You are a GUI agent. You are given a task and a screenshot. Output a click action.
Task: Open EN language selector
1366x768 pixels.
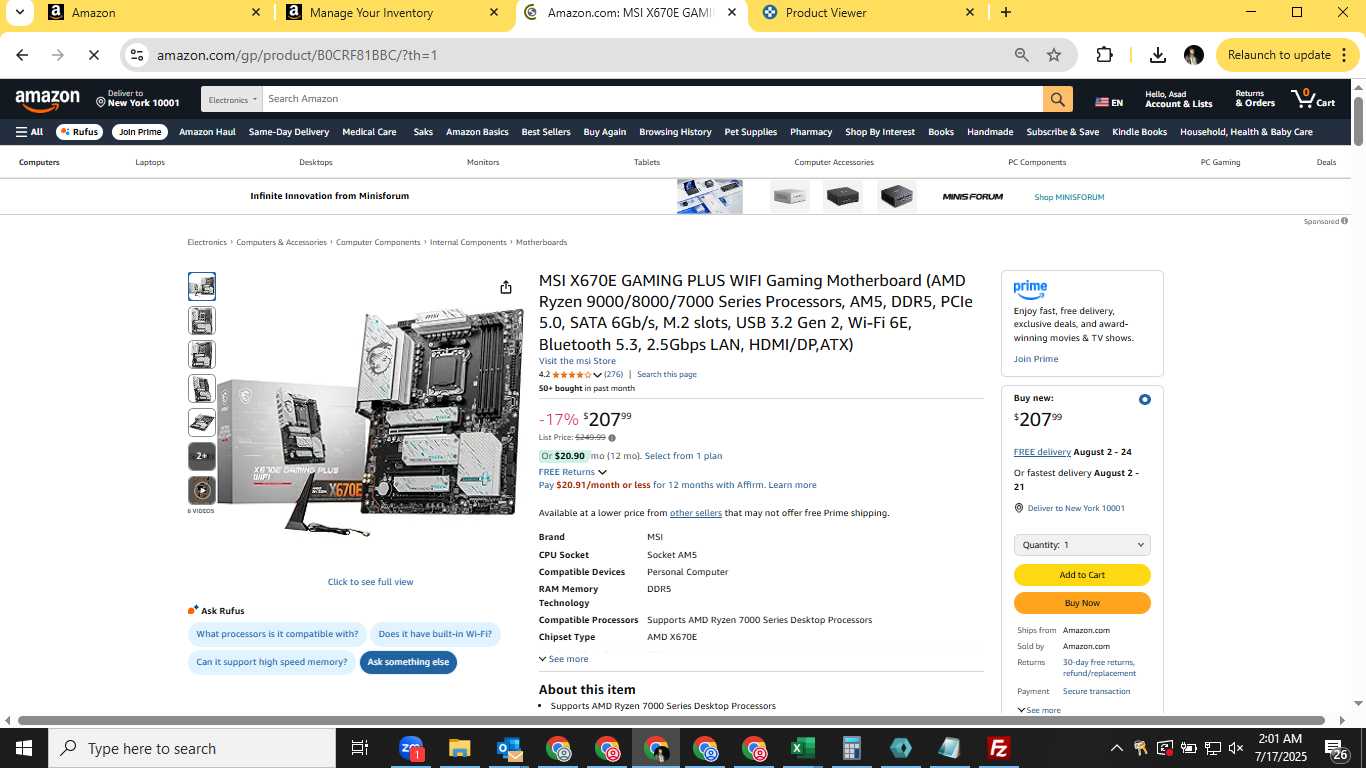point(1109,102)
